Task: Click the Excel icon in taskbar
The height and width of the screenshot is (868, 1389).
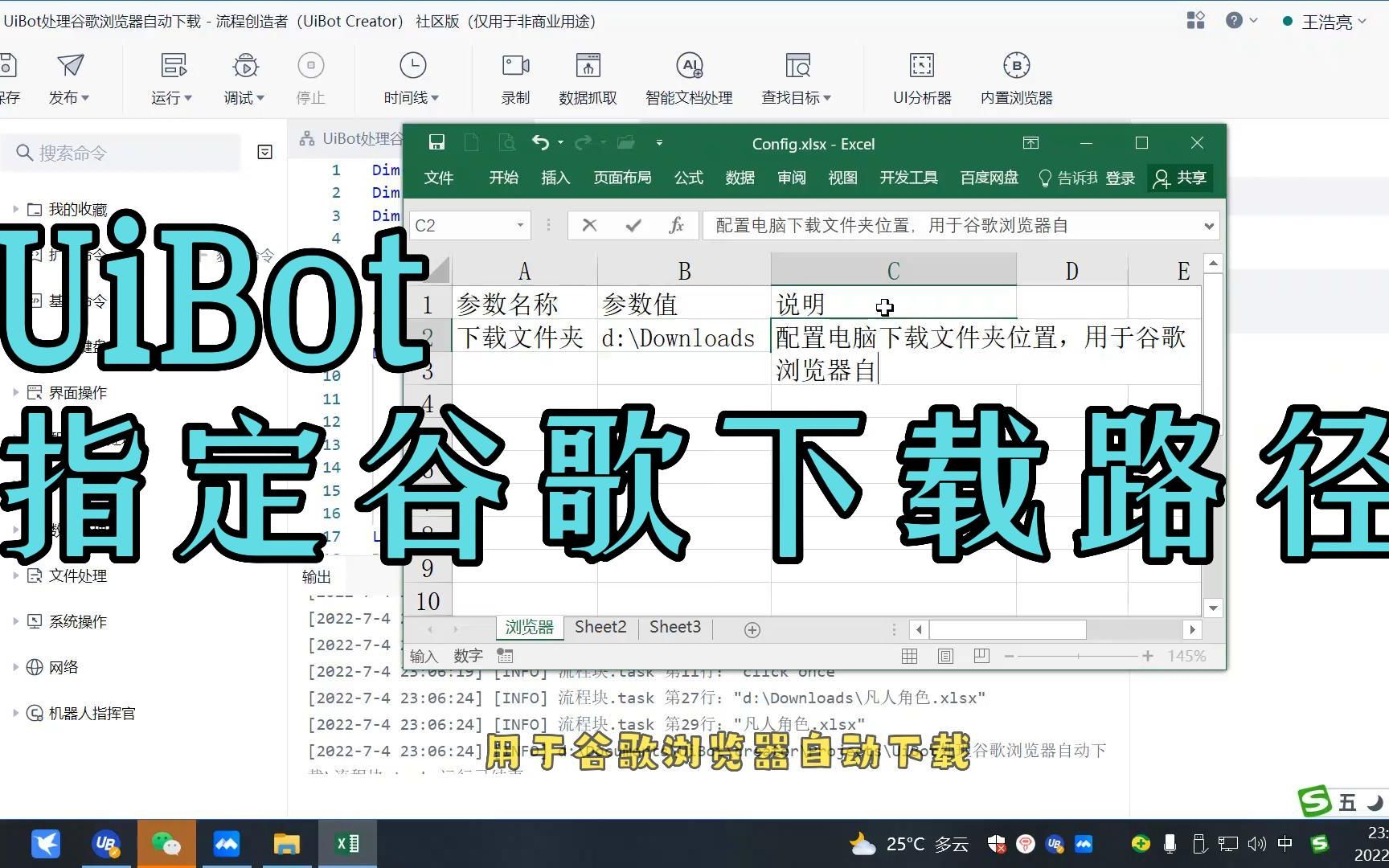Action: click(347, 844)
